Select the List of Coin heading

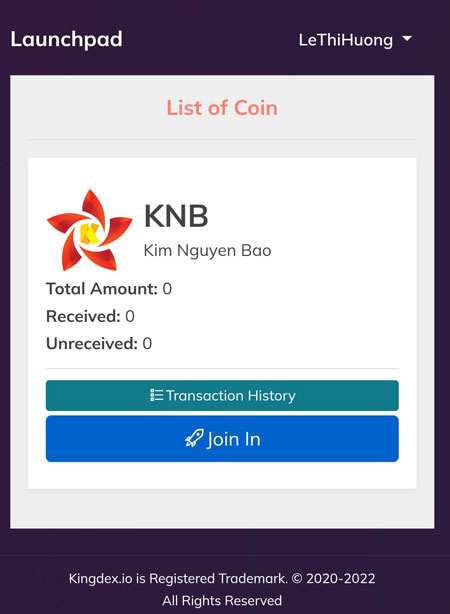coord(222,108)
